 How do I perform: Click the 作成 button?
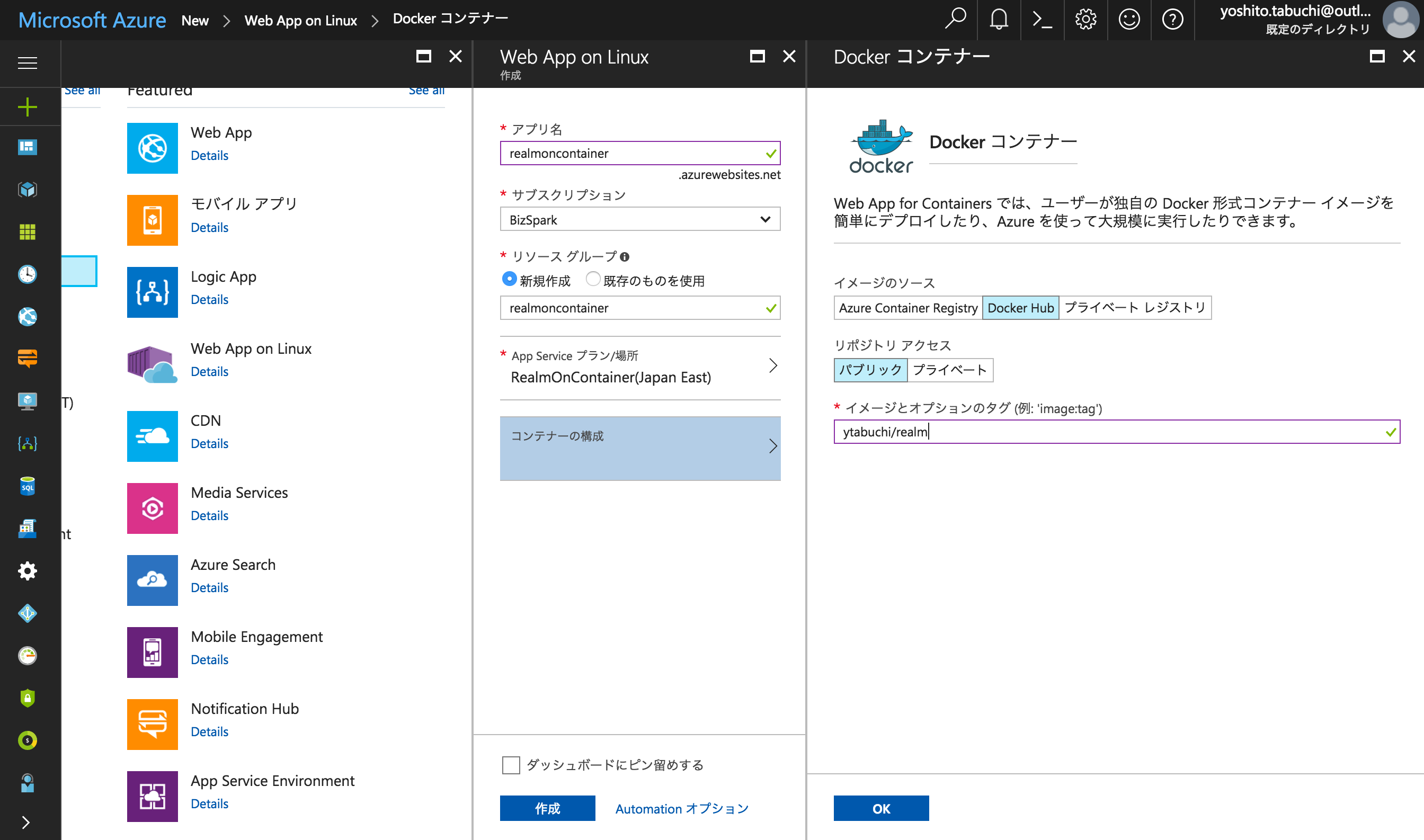[x=548, y=808]
